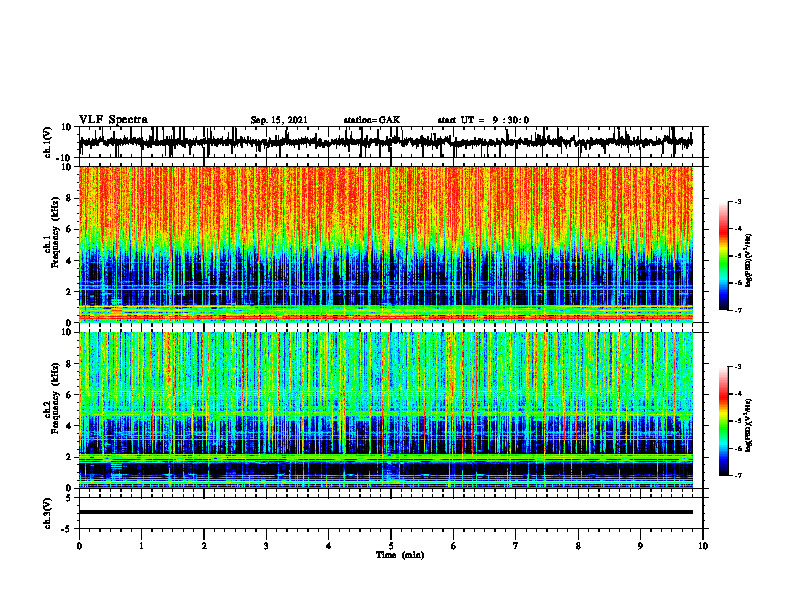Click the 'ch.3(V)' axis label
This screenshot has width=792, height=612.
coord(48,513)
